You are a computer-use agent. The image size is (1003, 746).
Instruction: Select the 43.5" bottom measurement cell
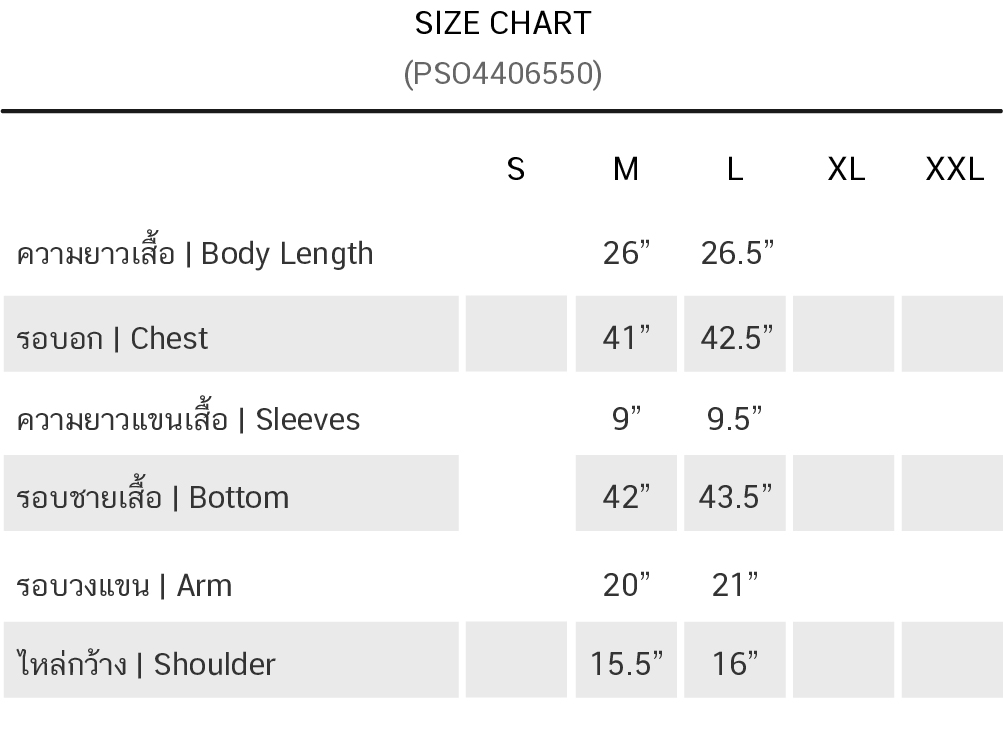pyautogui.click(x=735, y=496)
